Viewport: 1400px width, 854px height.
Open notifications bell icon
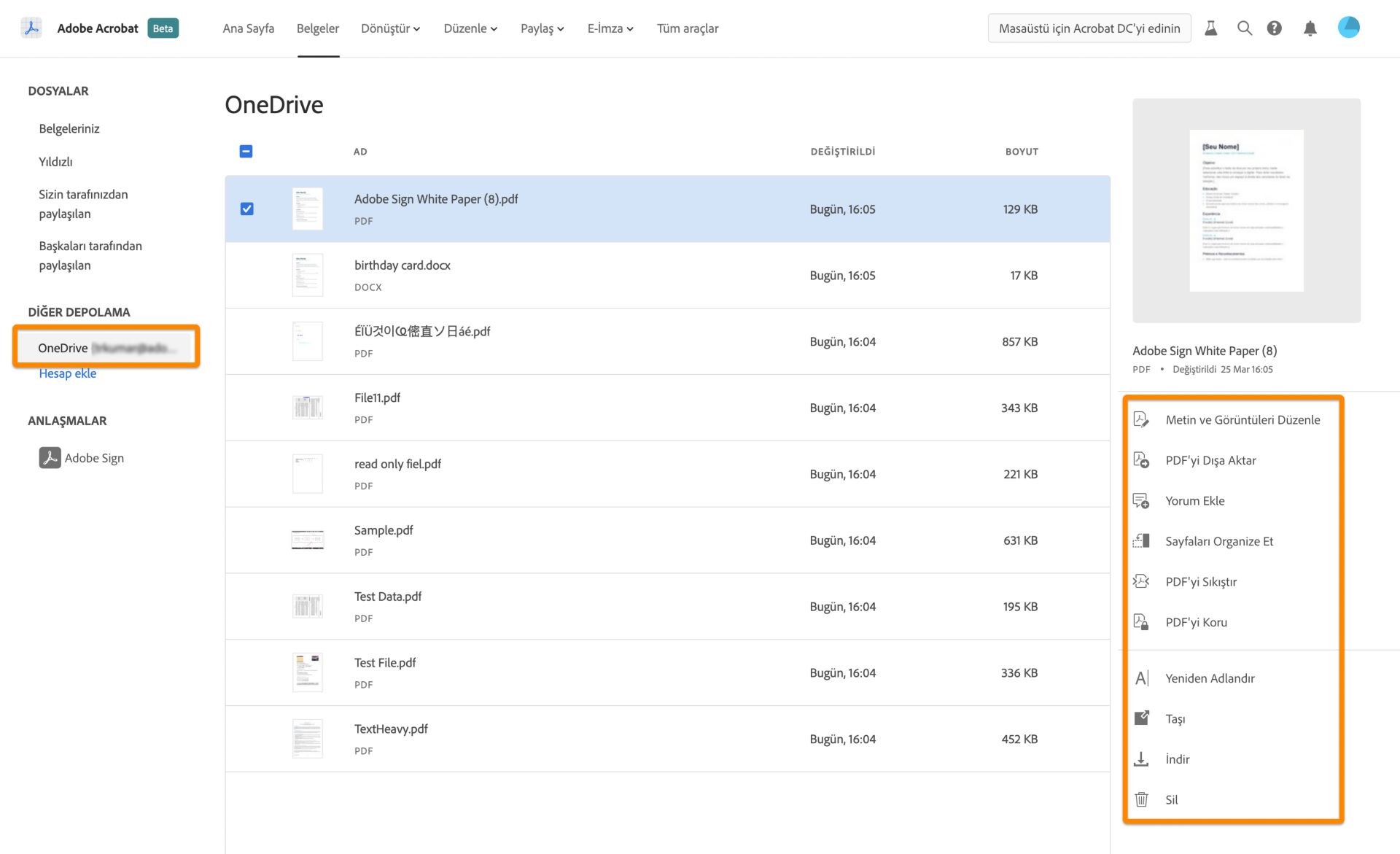1310,28
